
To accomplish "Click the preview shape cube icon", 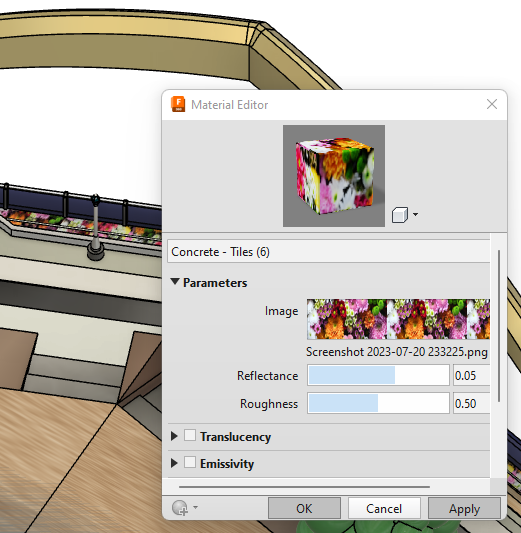I will tap(399, 215).
